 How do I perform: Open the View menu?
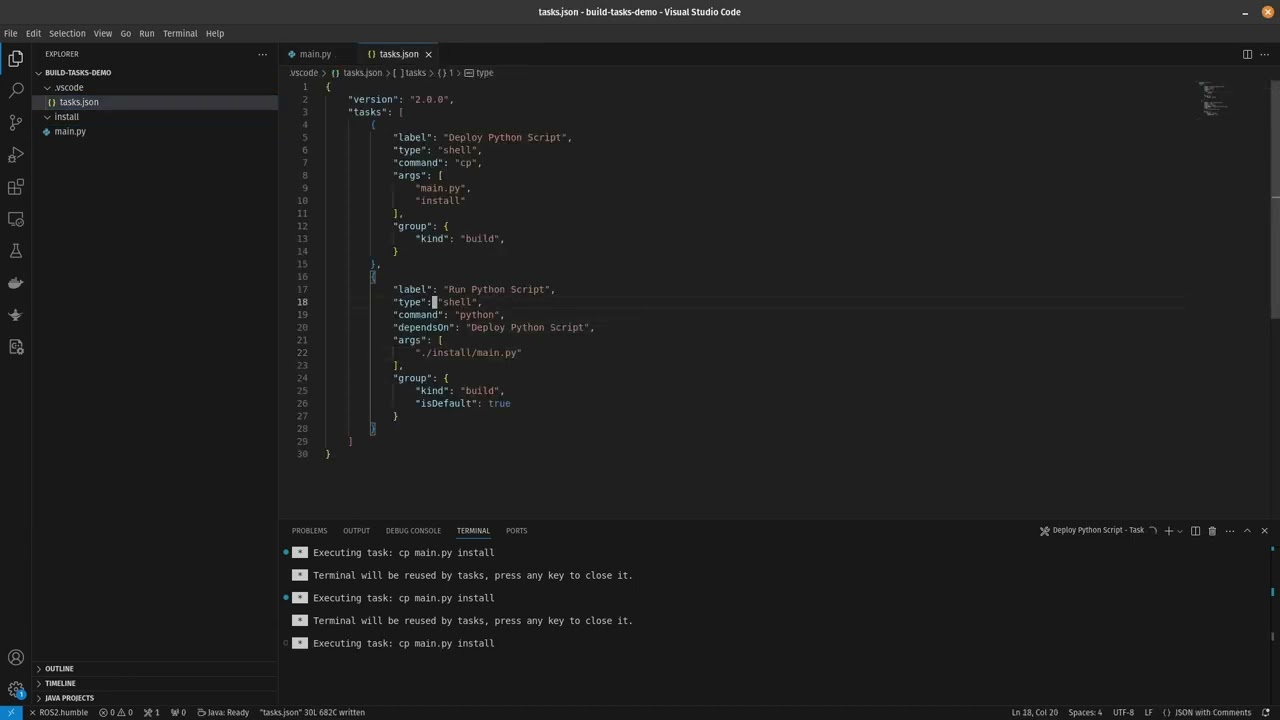click(x=103, y=33)
